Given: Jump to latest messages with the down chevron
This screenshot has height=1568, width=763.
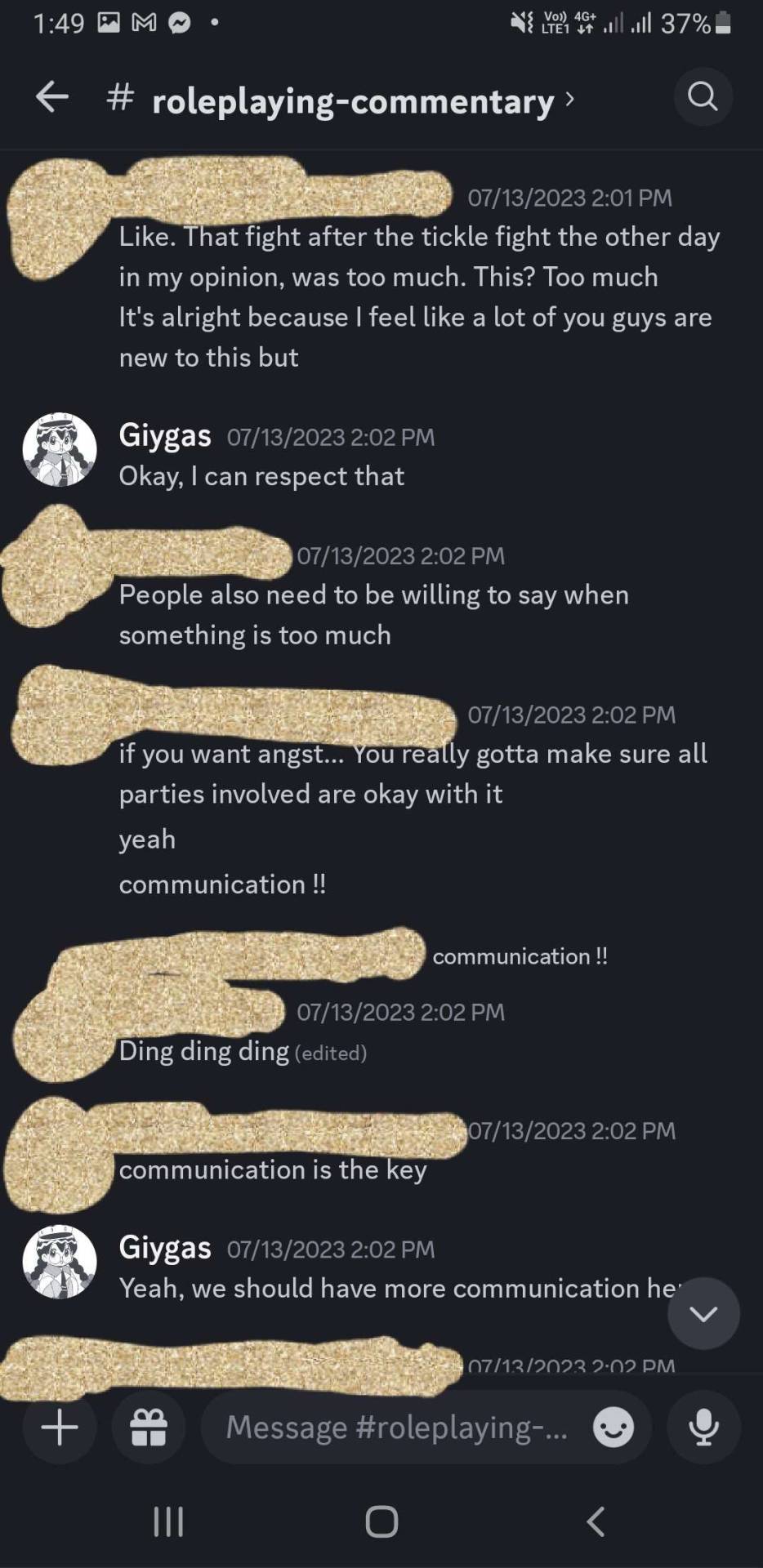Looking at the screenshot, I should point(703,1313).
